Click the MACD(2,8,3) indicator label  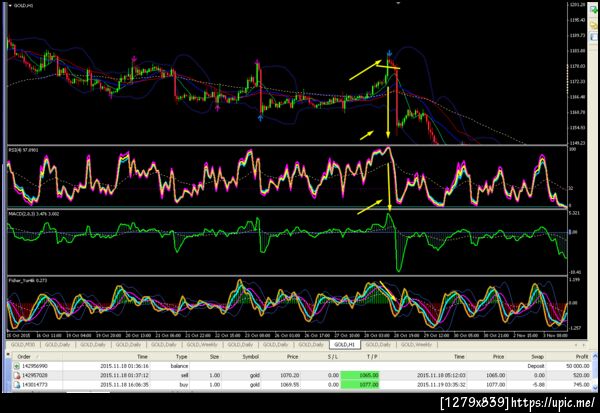(x=34, y=214)
